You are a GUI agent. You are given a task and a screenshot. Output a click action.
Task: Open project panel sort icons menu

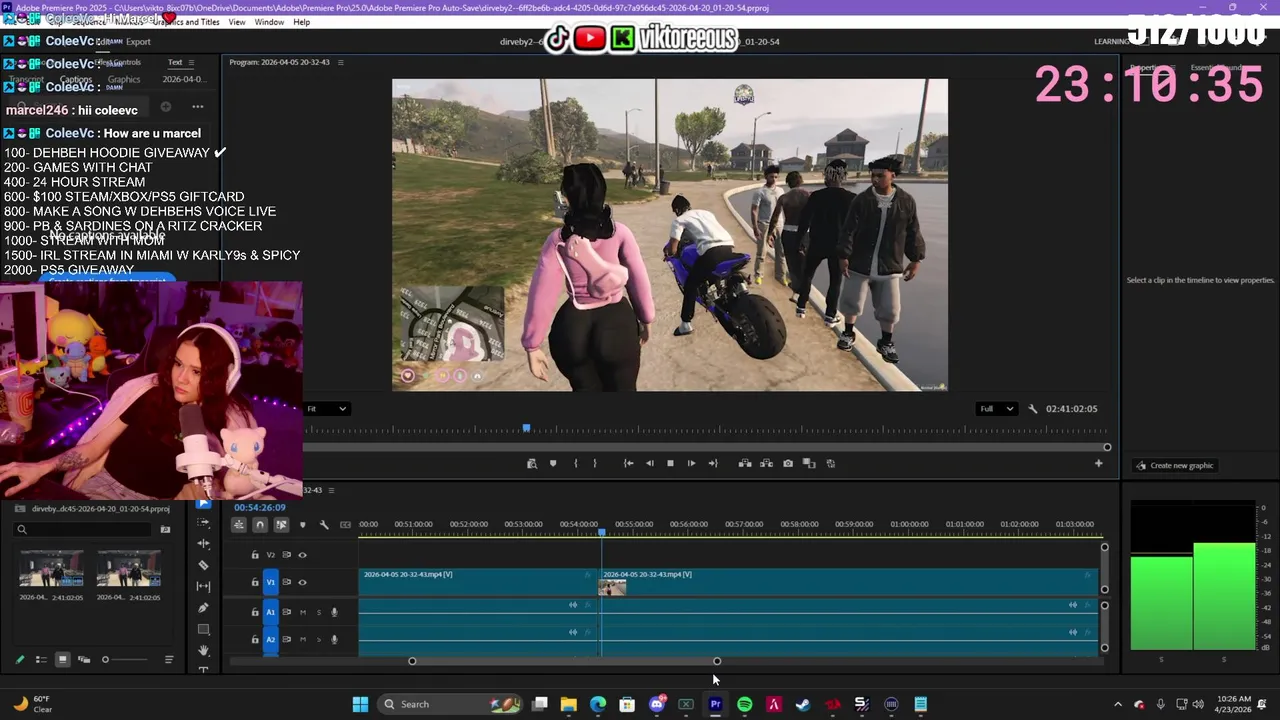click(169, 659)
